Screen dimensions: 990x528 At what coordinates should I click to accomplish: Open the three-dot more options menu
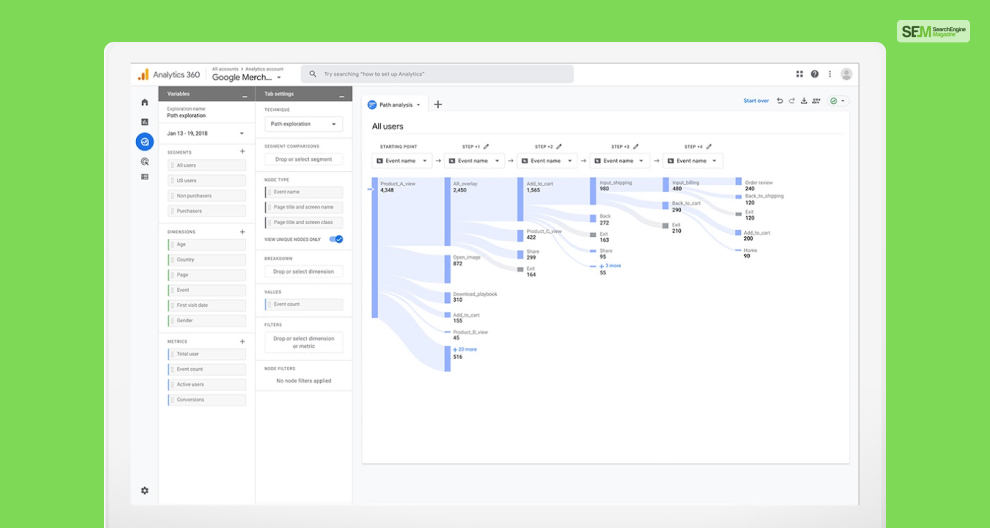(830, 74)
